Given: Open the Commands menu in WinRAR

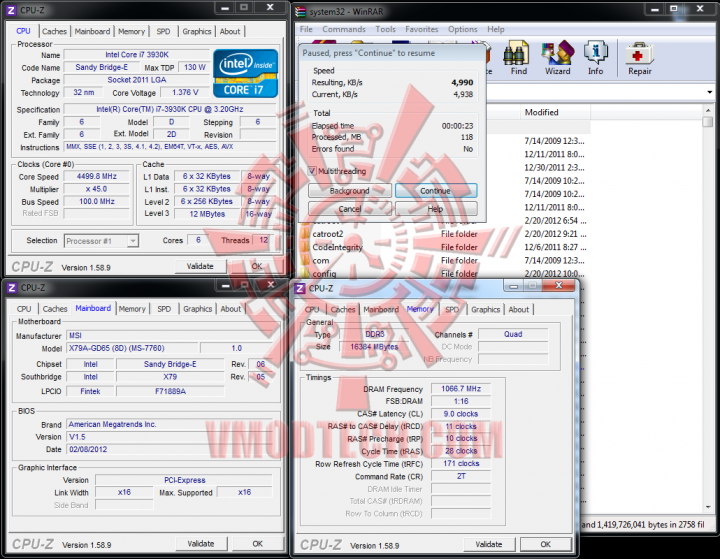Looking at the screenshot, I should [343, 29].
